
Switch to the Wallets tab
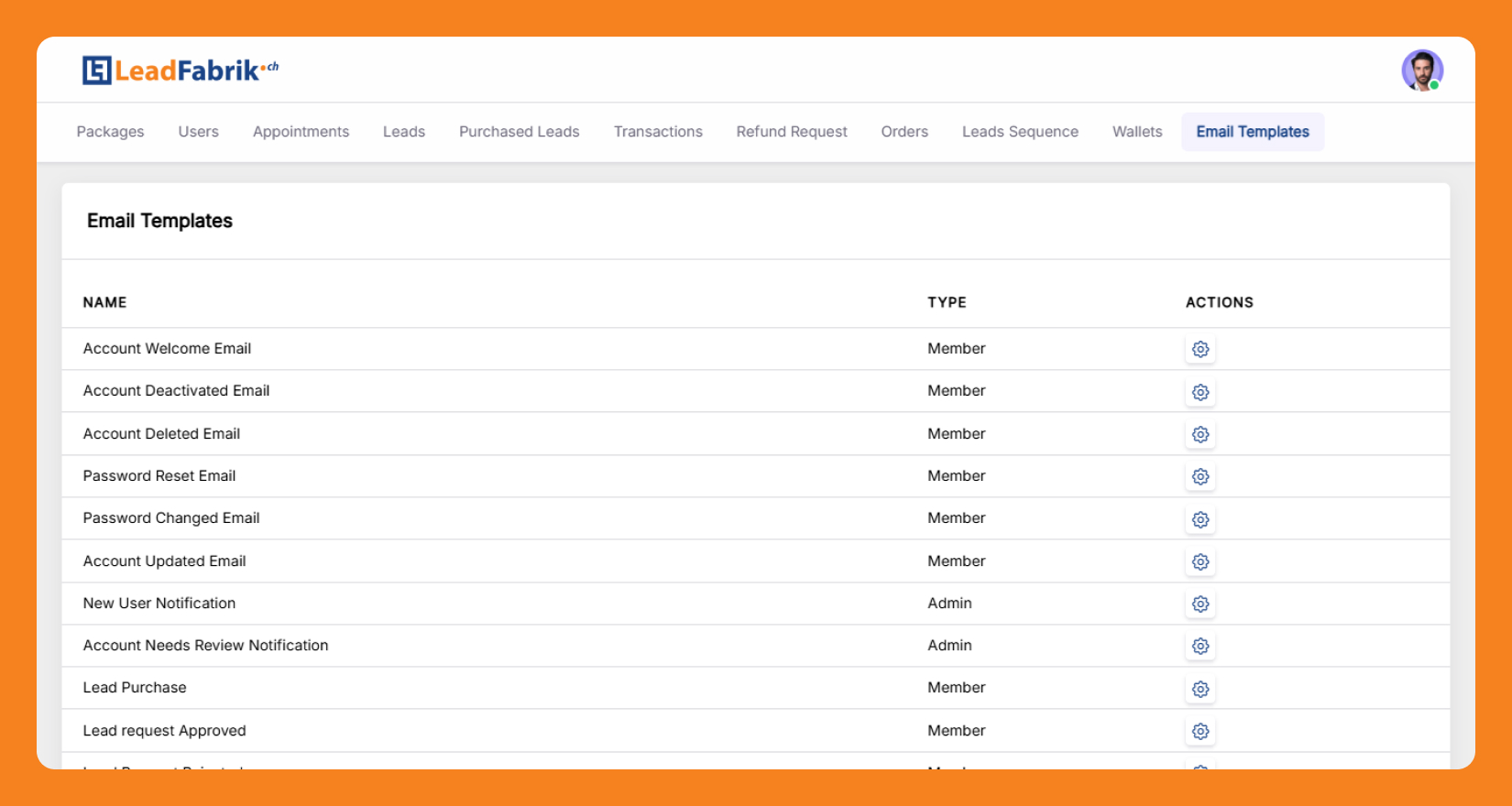[x=1137, y=132]
